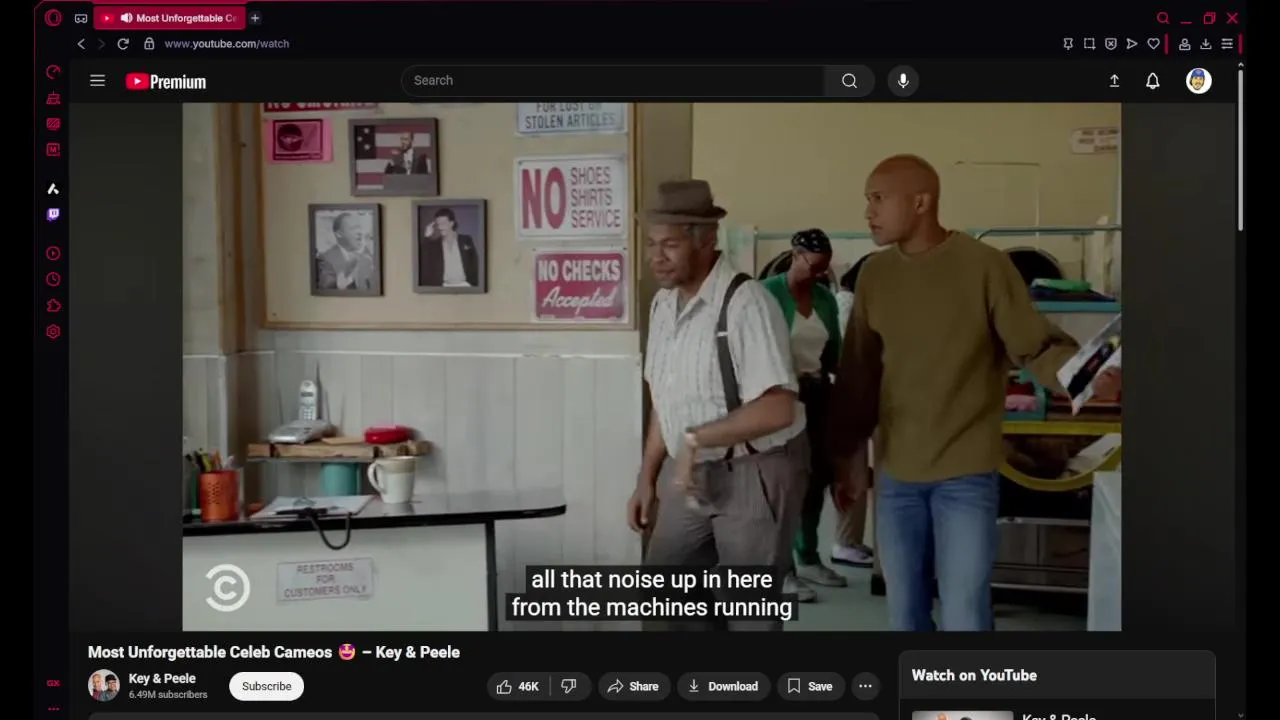Open the Opera main menu logo
Image resolution: width=1280 pixels, height=720 pixels.
click(53, 18)
